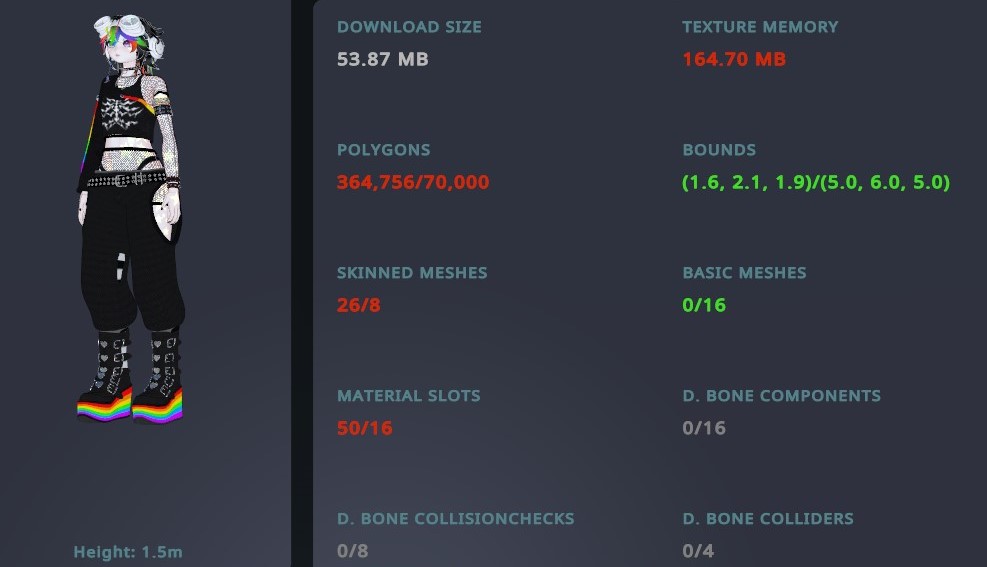The height and width of the screenshot is (567, 987).
Task: Select the green bounds dimensions value
Action: click(x=816, y=182)
